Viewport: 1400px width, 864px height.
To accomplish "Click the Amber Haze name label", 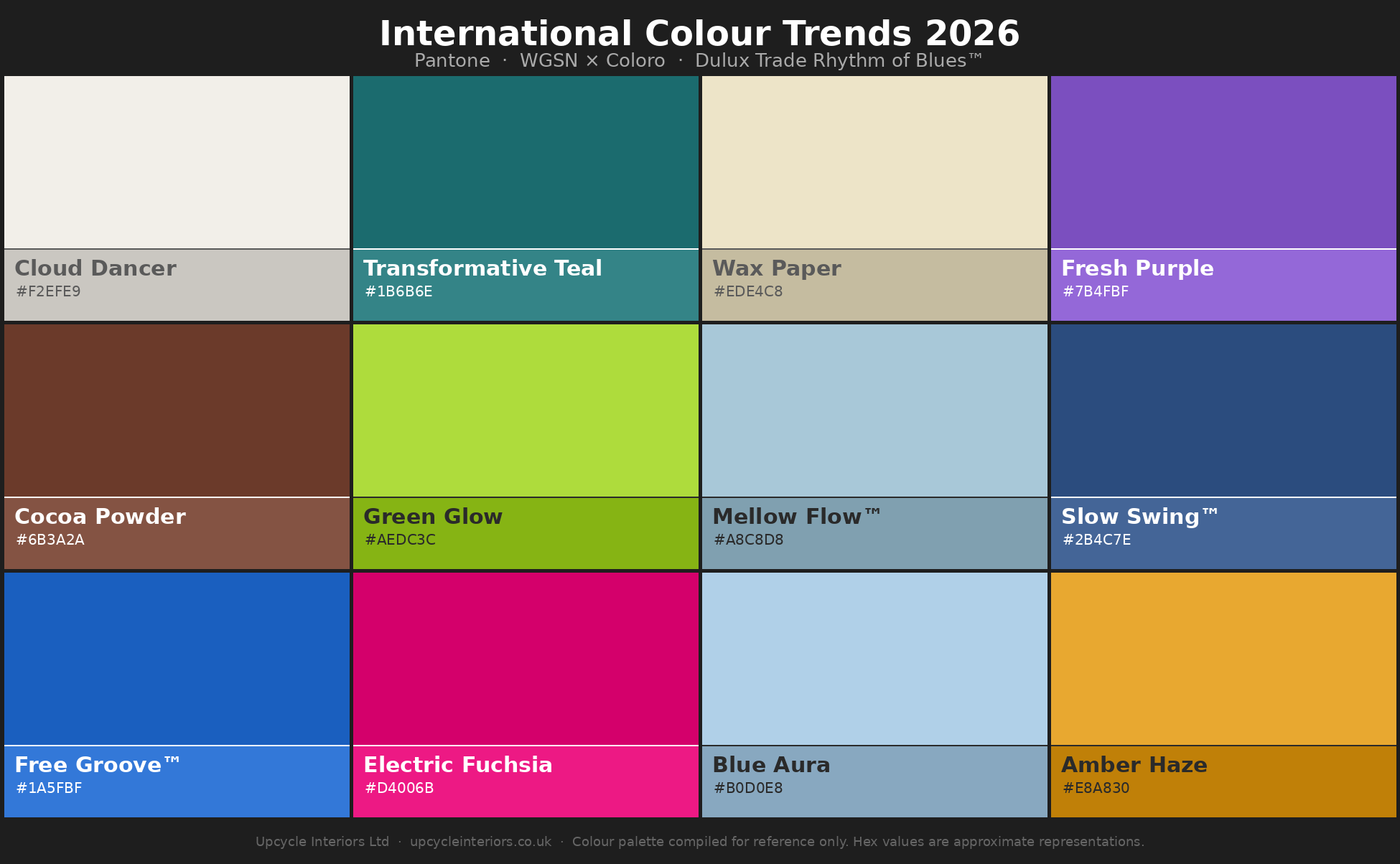I will (1134, 765).
